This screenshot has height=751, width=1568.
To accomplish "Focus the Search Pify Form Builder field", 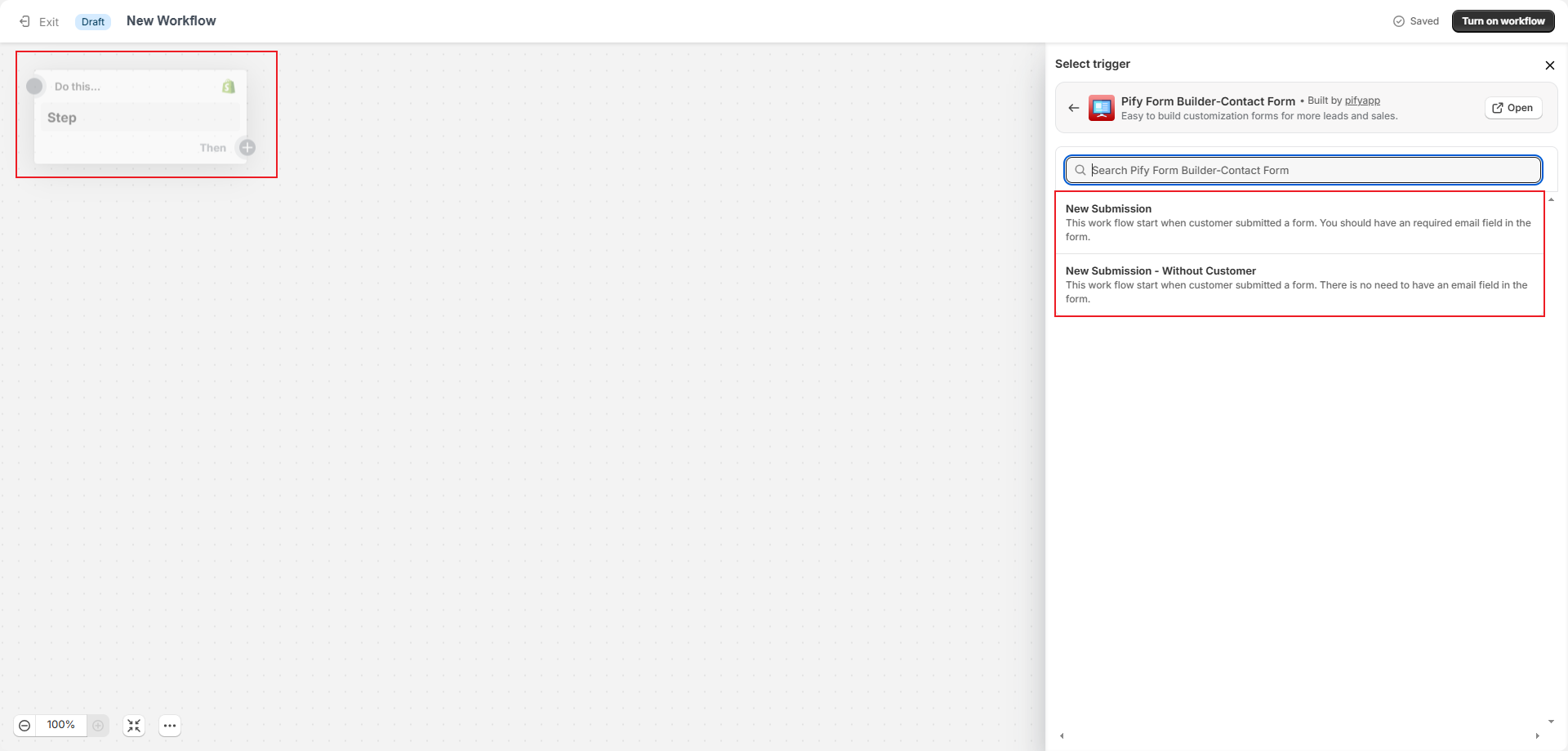I will (1303, 170).
